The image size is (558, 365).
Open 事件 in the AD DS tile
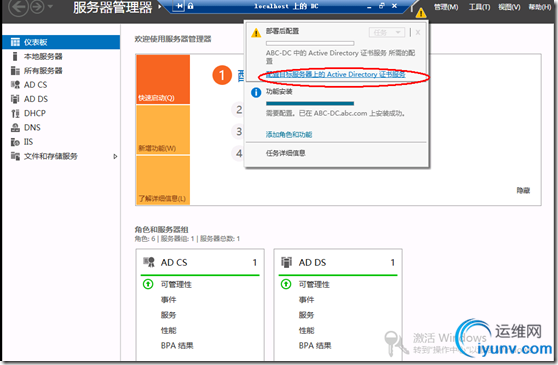(x=306, y=300)
